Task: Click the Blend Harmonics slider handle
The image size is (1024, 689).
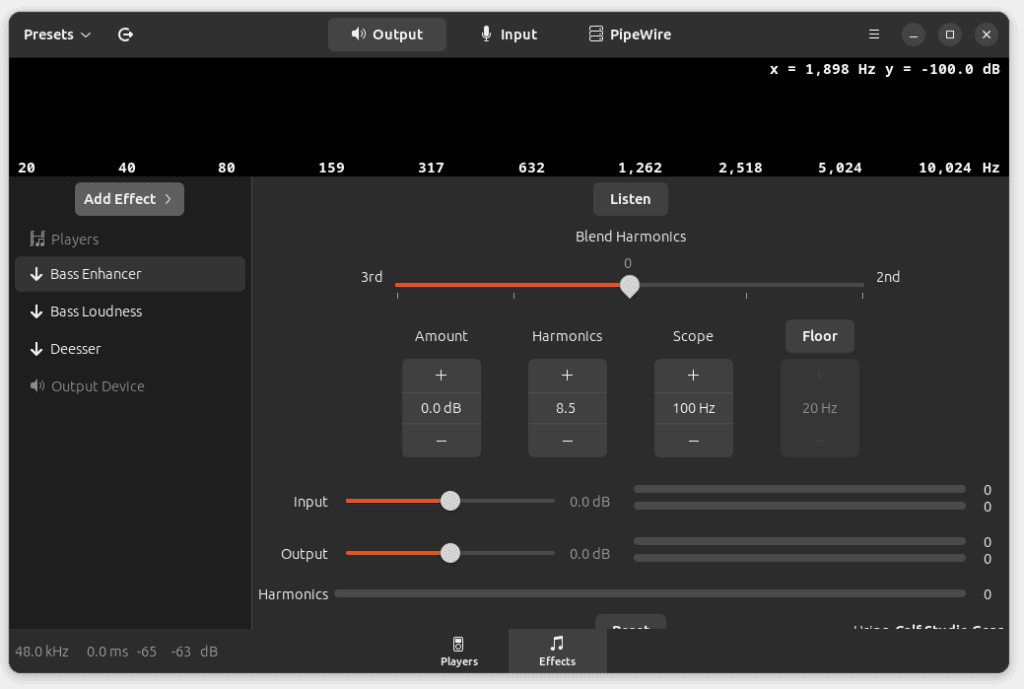Action: tap(630, 286)
